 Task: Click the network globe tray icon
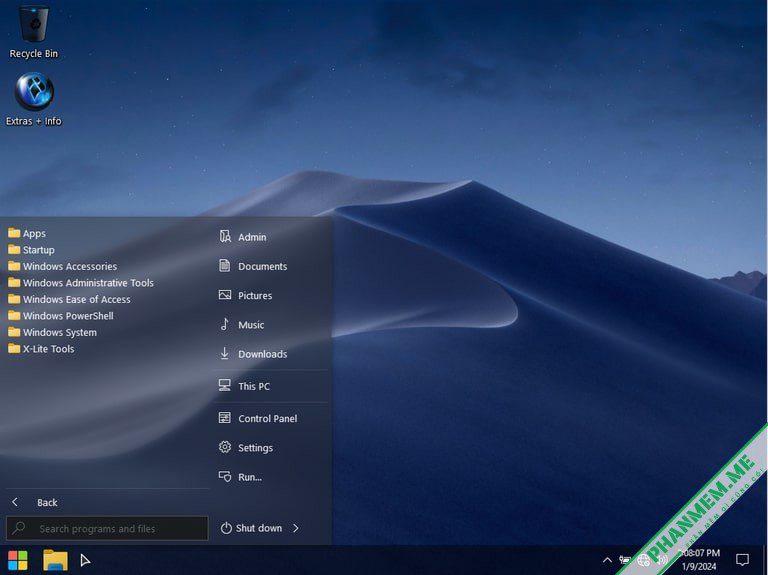644,560
